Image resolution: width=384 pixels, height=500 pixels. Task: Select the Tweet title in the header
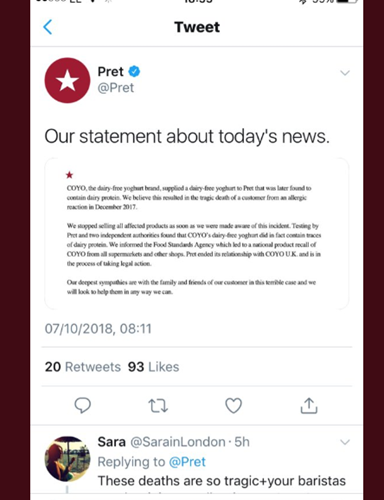(197, 27)
